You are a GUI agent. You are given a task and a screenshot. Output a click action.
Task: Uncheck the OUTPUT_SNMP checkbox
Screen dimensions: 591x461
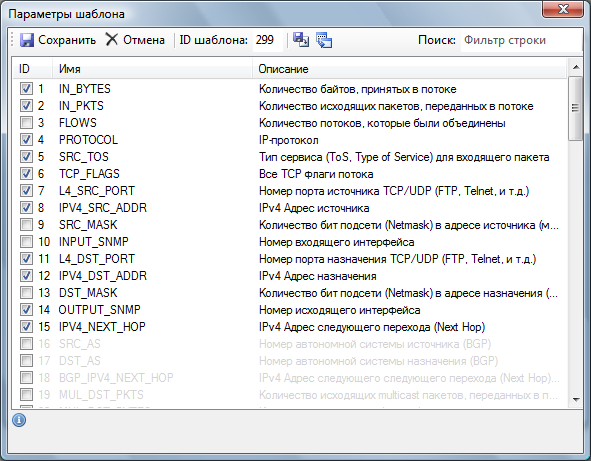click(26, 309)
